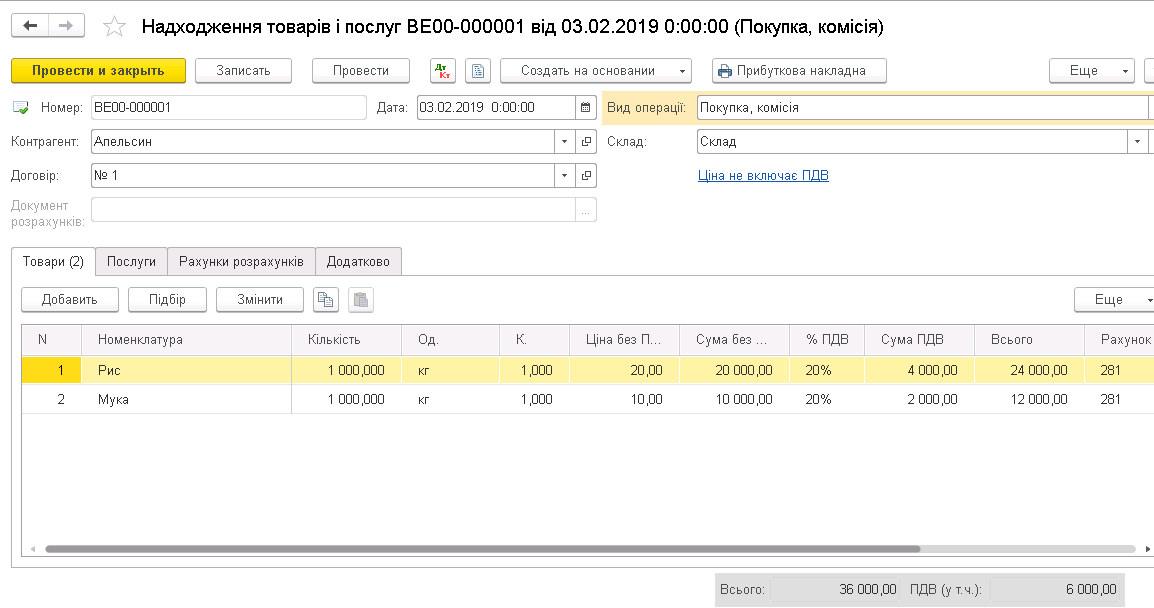Open Контрагент Апельсин card icon
Screen dimensions: 1154x608
pos(587,141)
